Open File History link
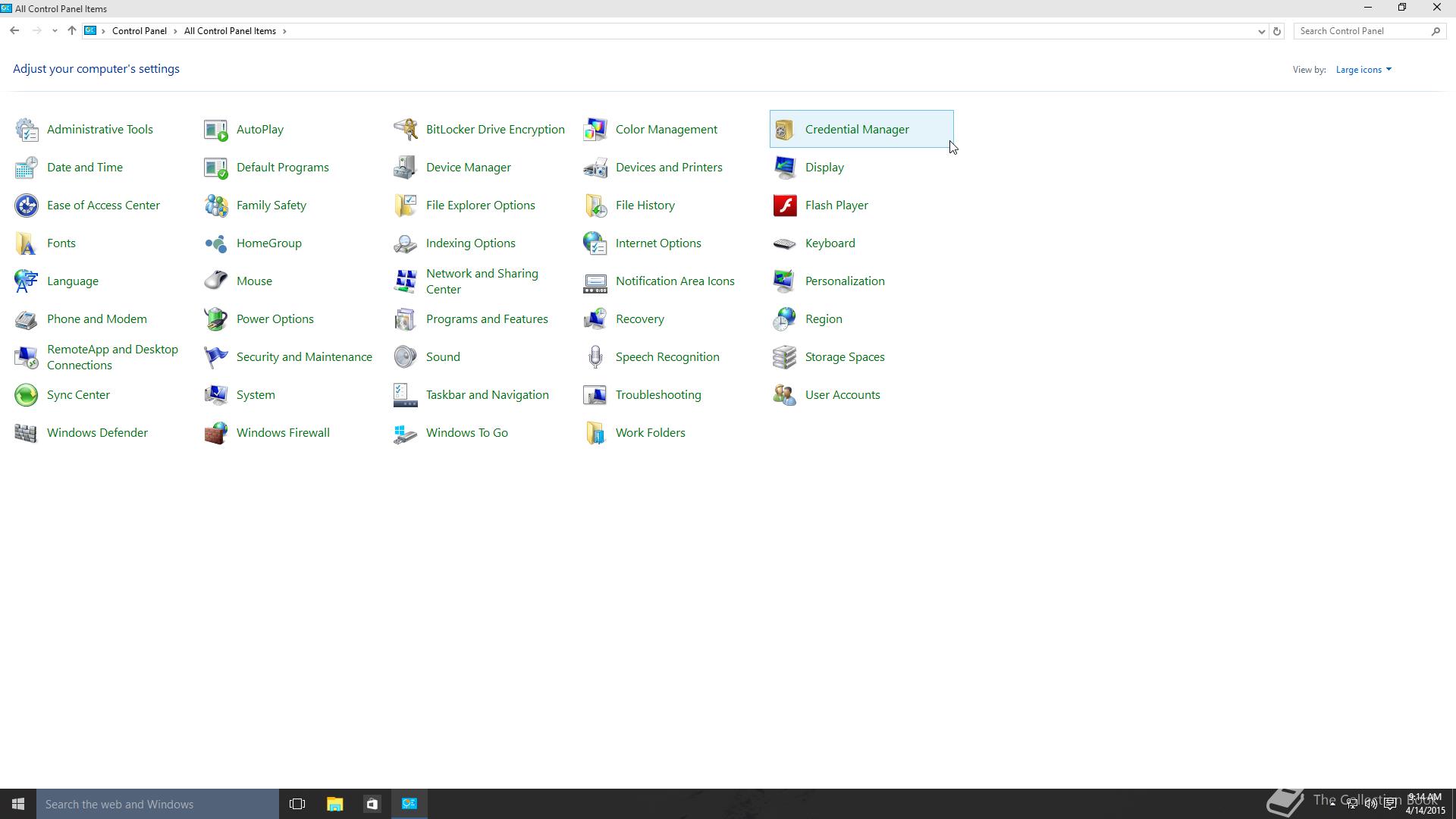Screen dimensions: 1456x819 pyautogui.click(x=645, y=206)
